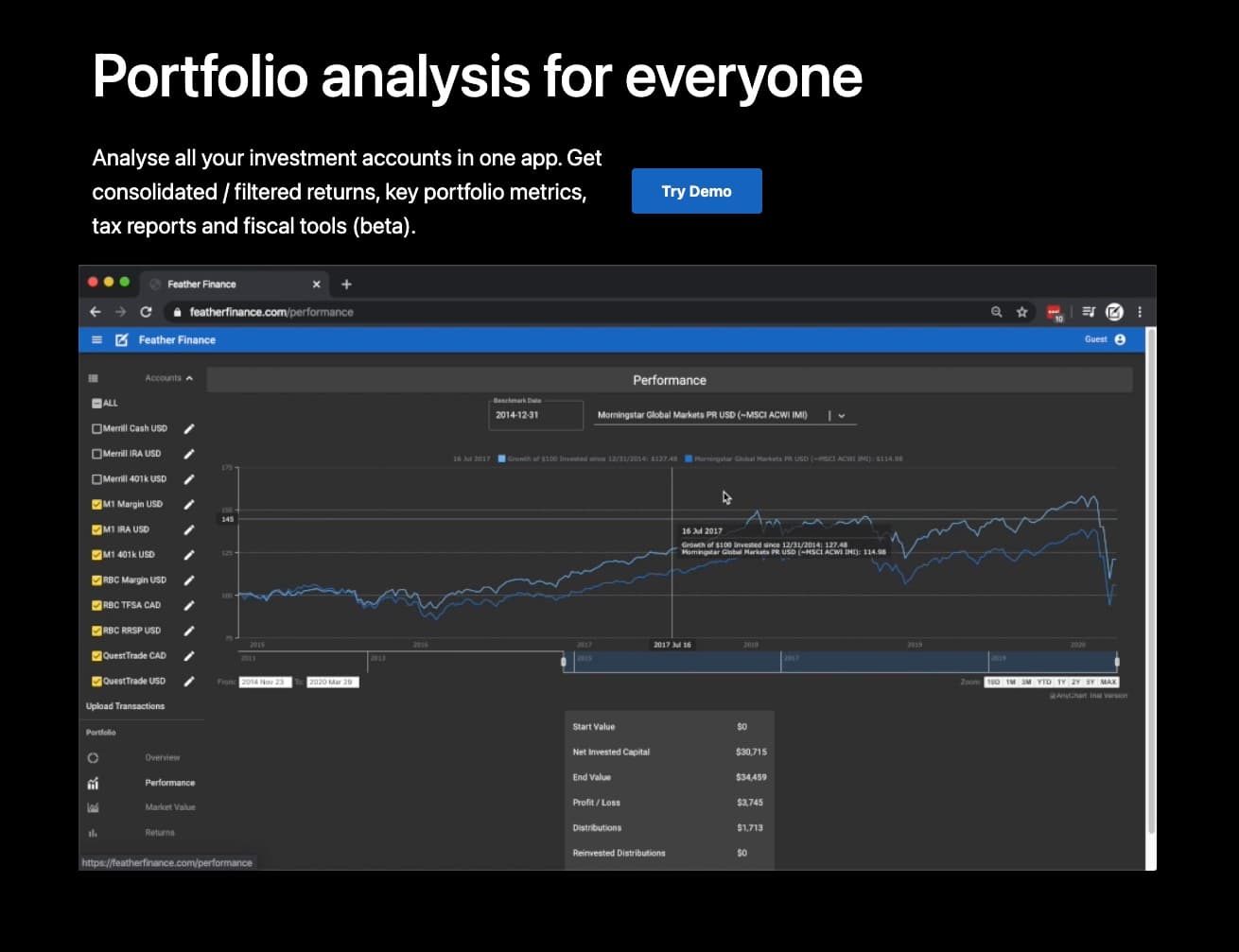1239x952 pixels.
Task: Open the browser three-dot menu
Action: click(x=1140, y=312)
